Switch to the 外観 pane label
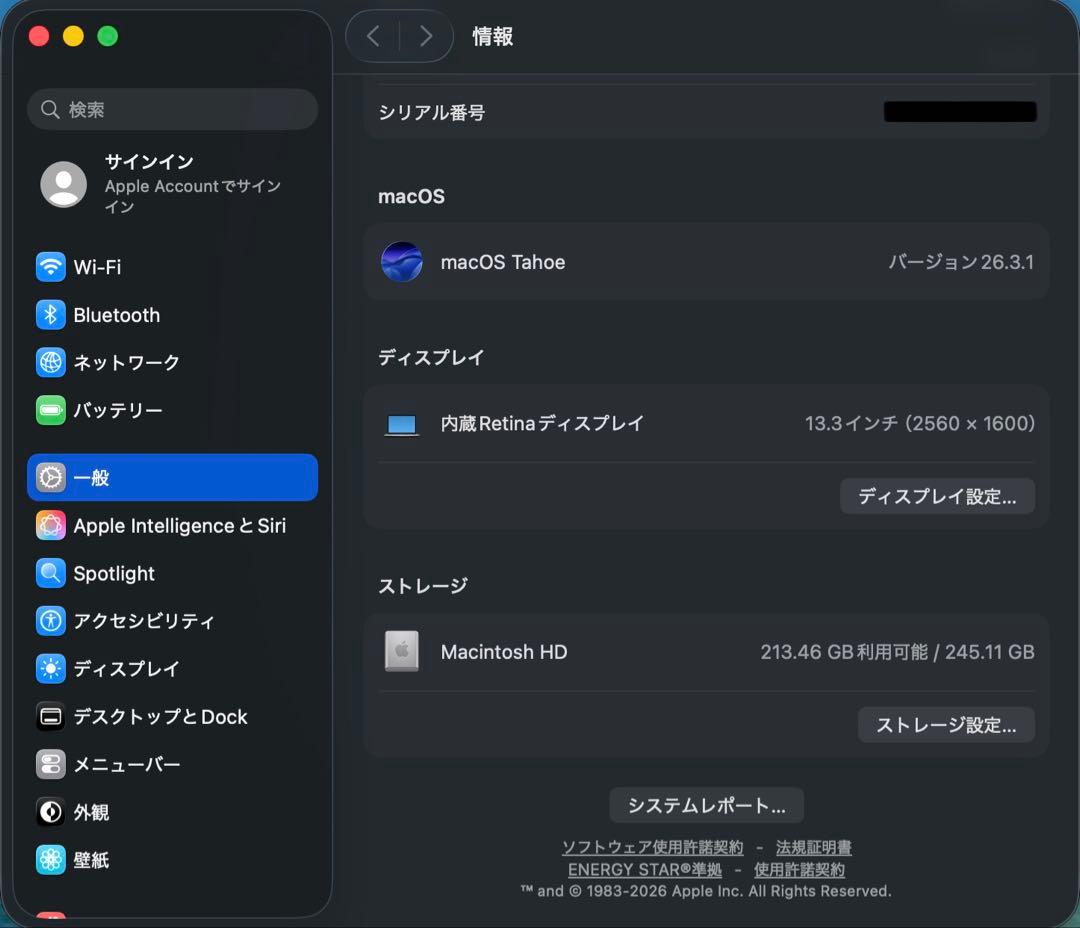 [x=91, y=812]
